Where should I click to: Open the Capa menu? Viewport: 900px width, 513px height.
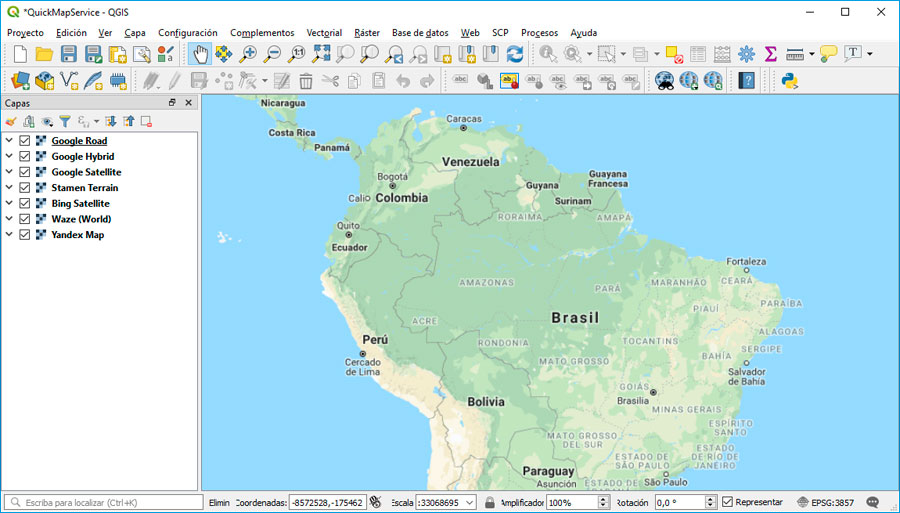point(135,33)
